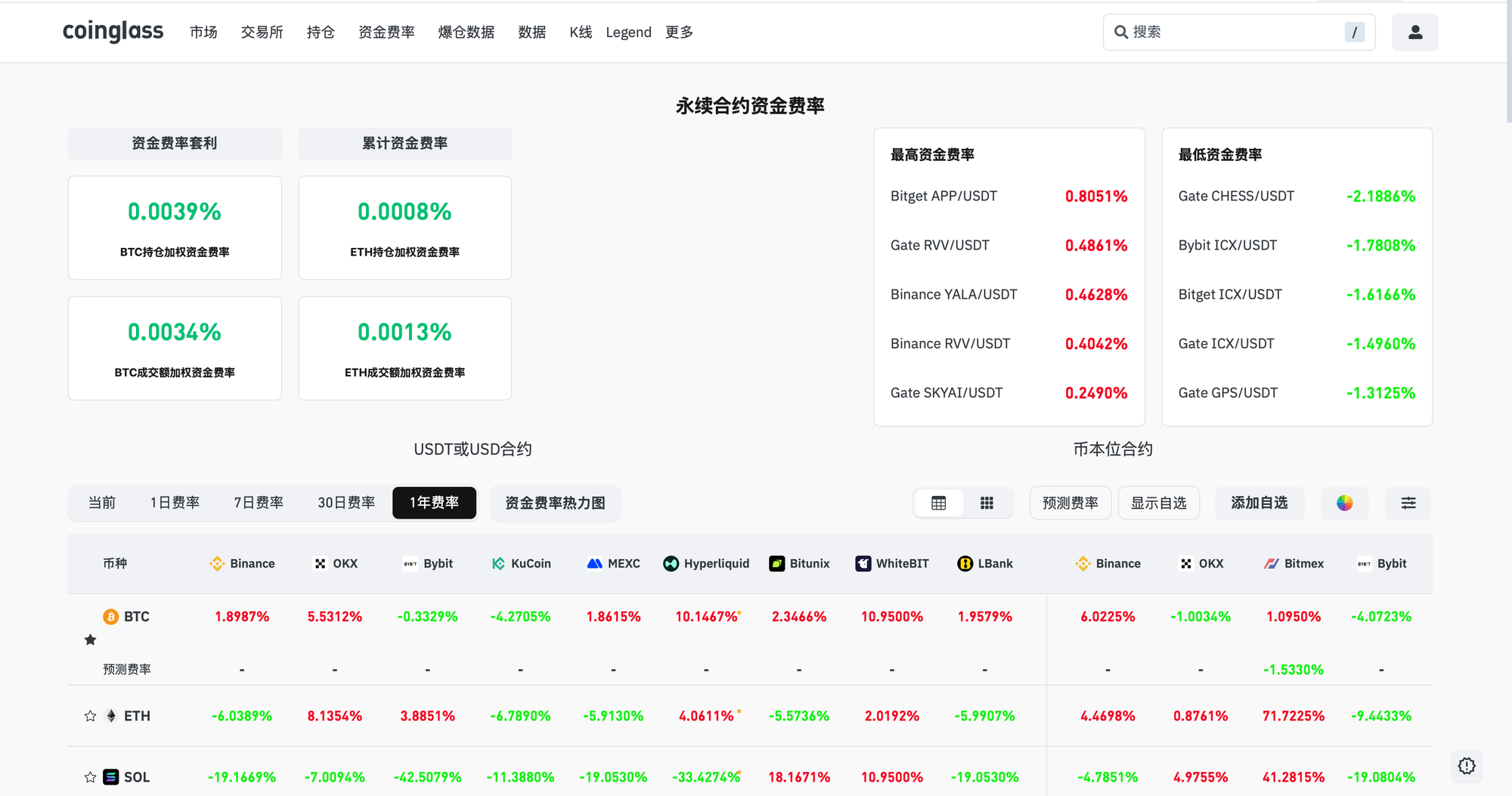The height and width of the screenshot is (796, 1512).
Task: Select the 7日费率 tab
Action: (x=259, y=503)
